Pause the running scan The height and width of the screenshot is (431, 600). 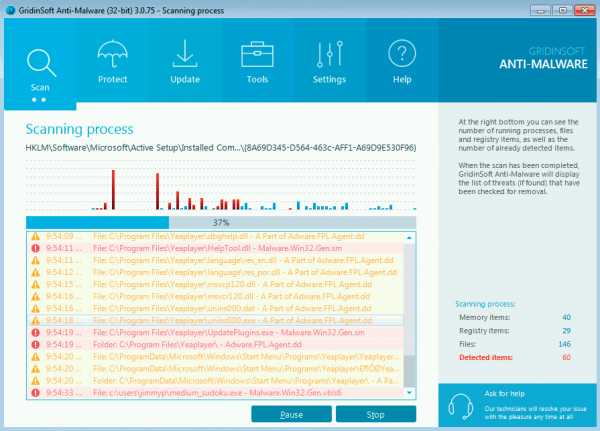pyautogui.click(x=291, y=415)
